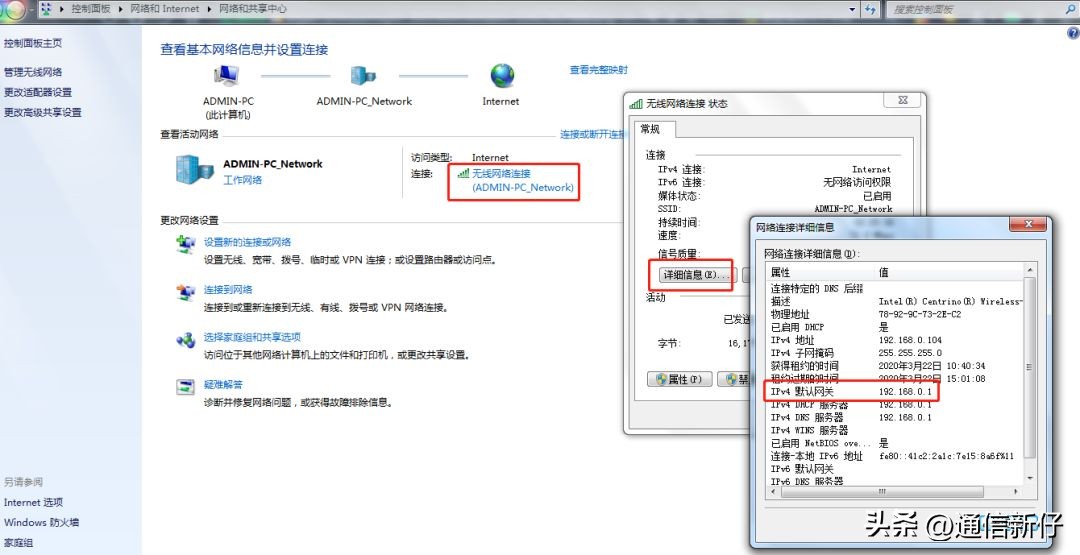Click the active network building icon
The height and width of the screenshot is (555, 1080).
click(195, 171)
